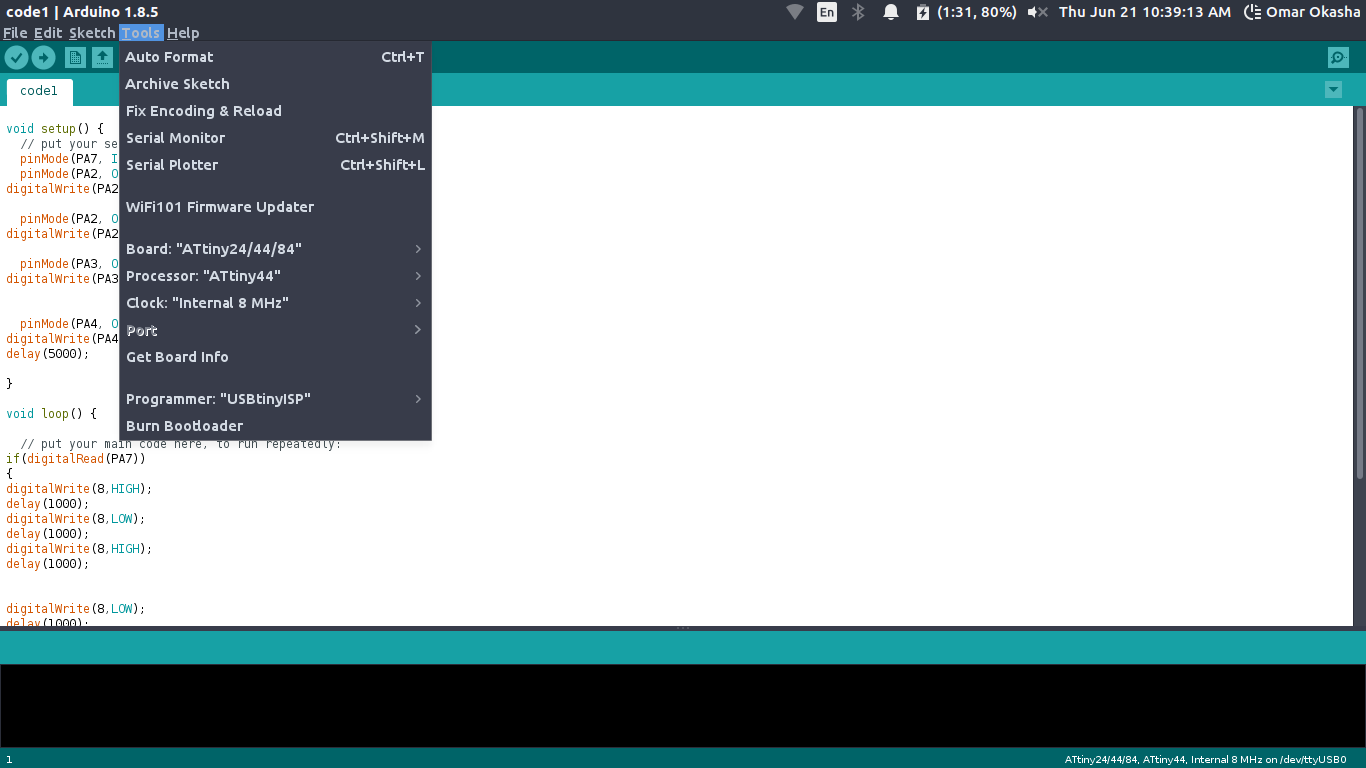The width and height of the screenshot is (1366, 768).
Task: Click the void setup() line
Action: click(x=55, y=129)
